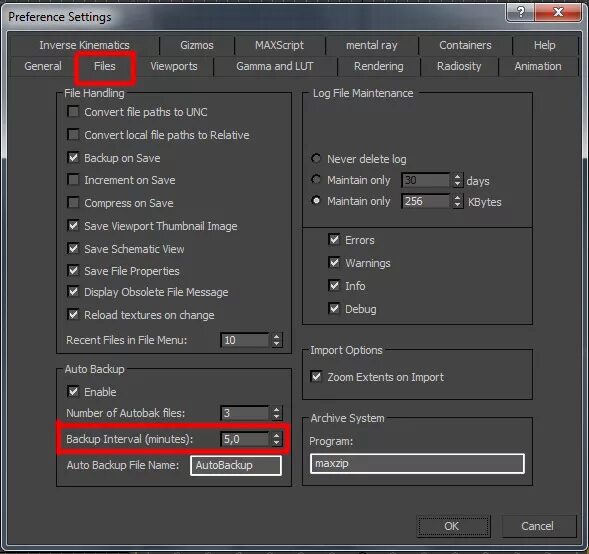Select Maintain only KBytes radio button
Screen dimensions: 589x554
pos(316,201)
